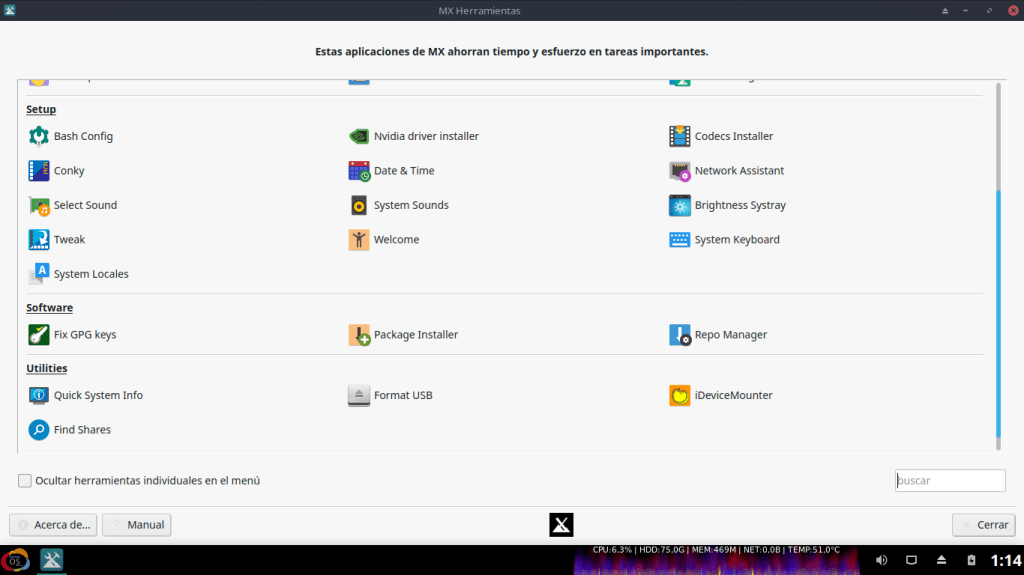Screen dimensions: 1024x575
Task: Open the Package Installer icon
Action: 359,335
